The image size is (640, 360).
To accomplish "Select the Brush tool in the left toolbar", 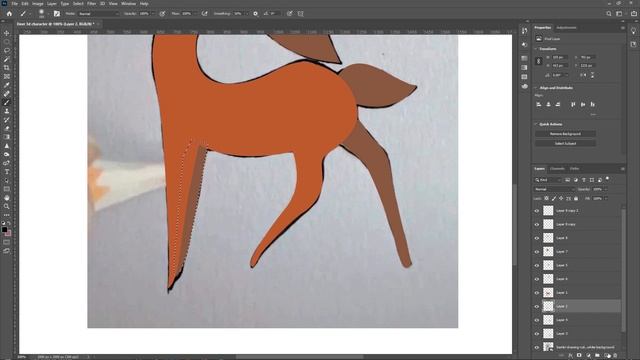I will [7, 102].
